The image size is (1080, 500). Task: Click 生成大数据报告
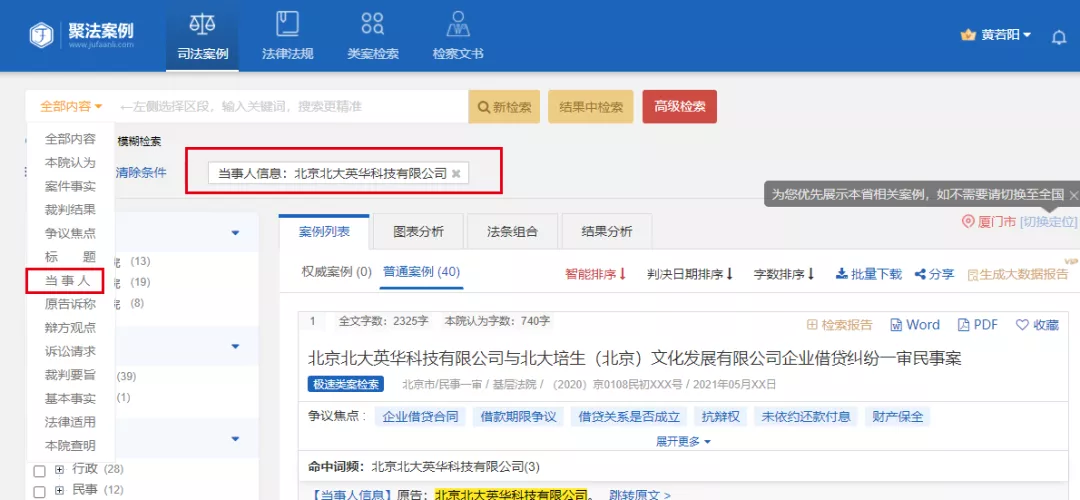(1018, 274)
